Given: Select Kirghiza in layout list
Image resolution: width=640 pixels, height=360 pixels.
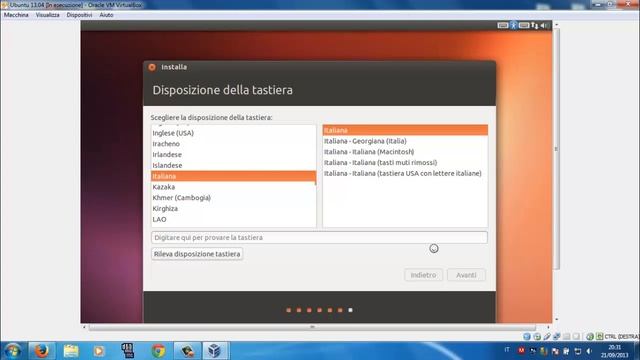Looking at the screenshot, I should point(233,209).
